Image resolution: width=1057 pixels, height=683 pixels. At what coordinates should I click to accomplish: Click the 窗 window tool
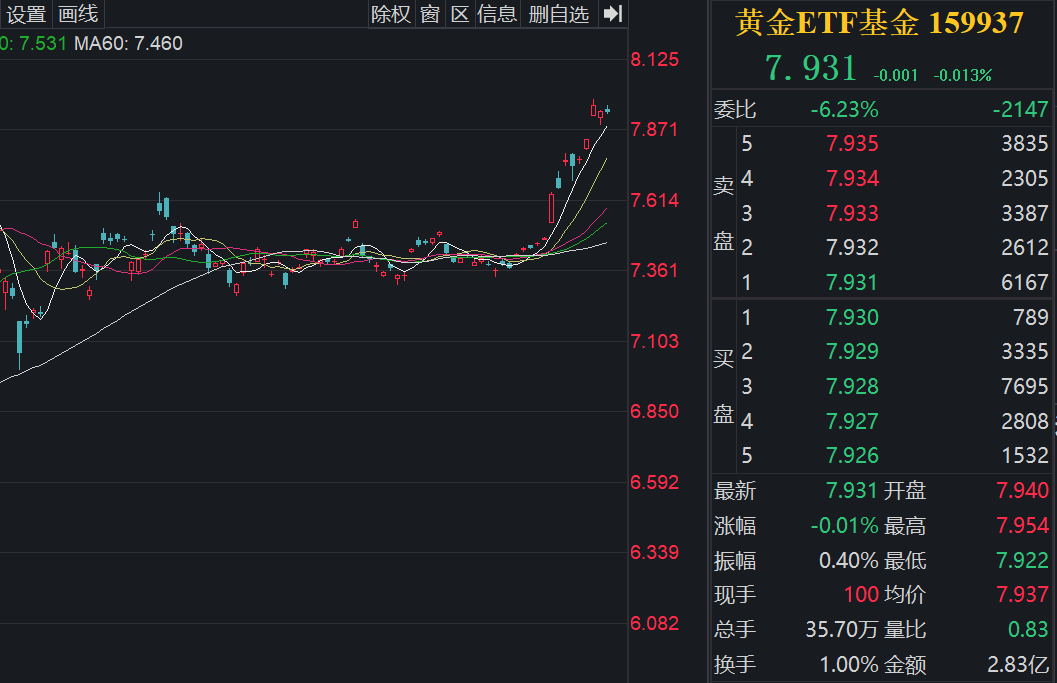coord(429,14)
